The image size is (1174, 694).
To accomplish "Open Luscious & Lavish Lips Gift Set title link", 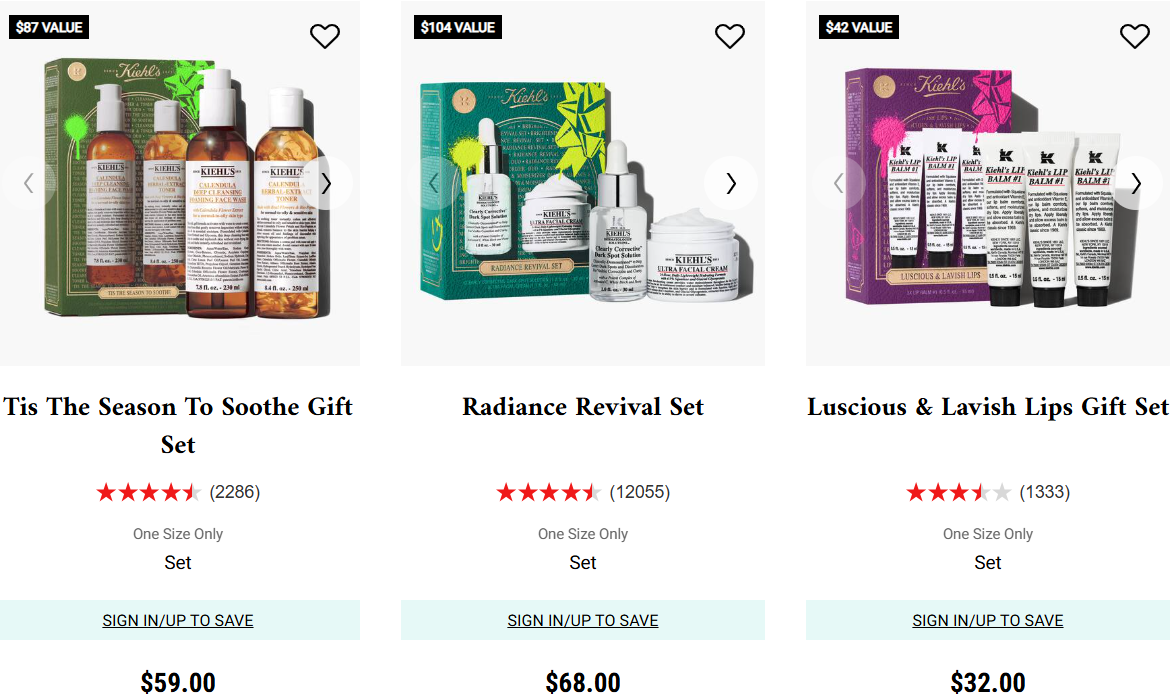I will [x=988, y=407].
